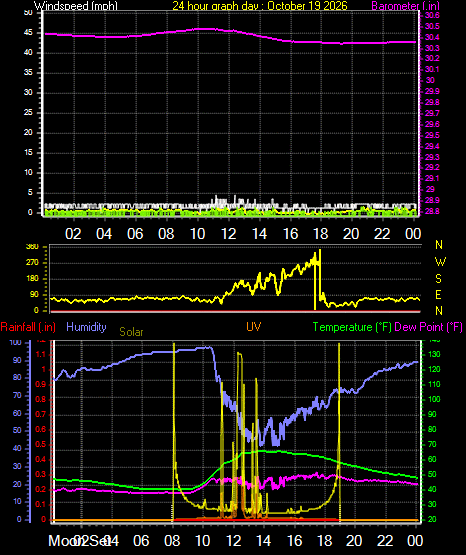Viewport: 466px width, 555px height.
Task: Click the 30.4 value on barometer scale
Action: tap(432, 37)
